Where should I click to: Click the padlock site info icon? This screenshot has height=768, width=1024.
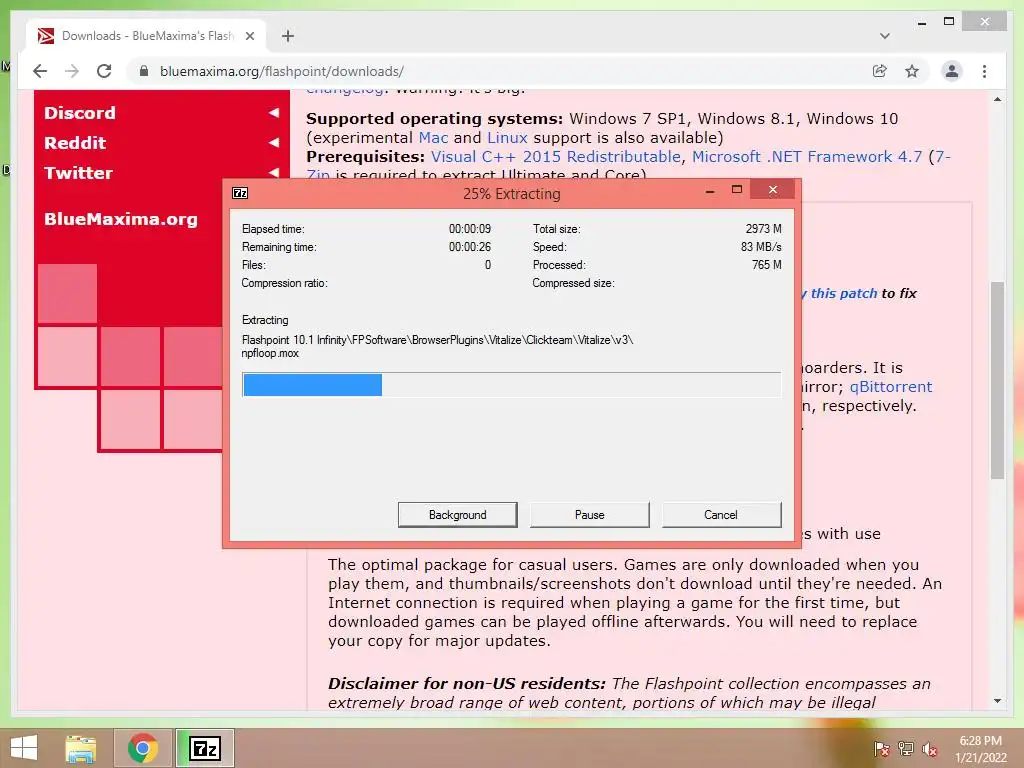pos(144,71)
